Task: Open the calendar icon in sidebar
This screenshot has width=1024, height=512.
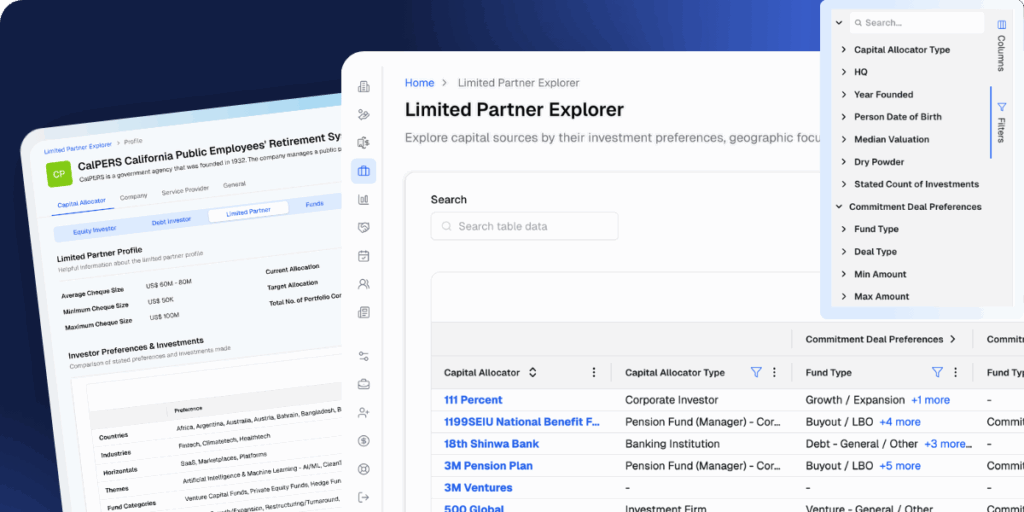Action: pyautogui.click(x=364, y=256)
